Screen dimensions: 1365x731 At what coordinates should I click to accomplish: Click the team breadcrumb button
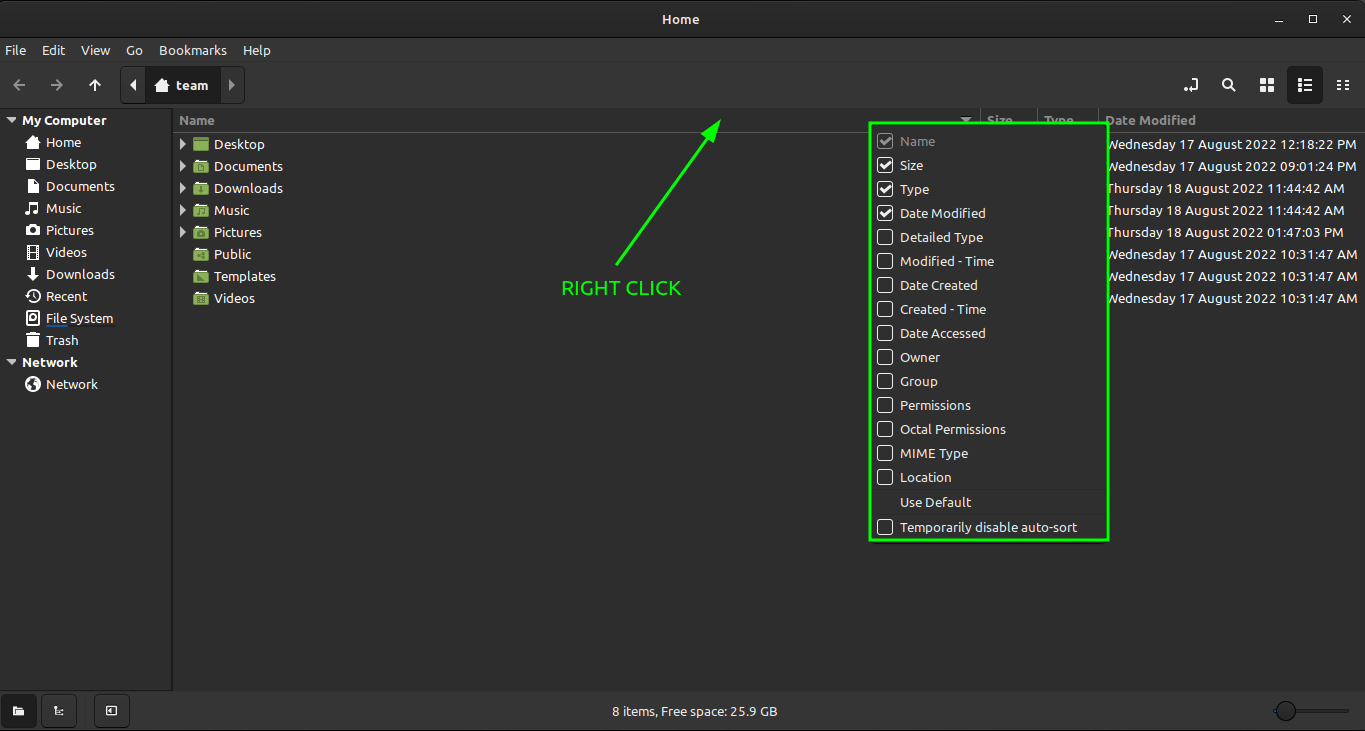click(x=182, y=85)
